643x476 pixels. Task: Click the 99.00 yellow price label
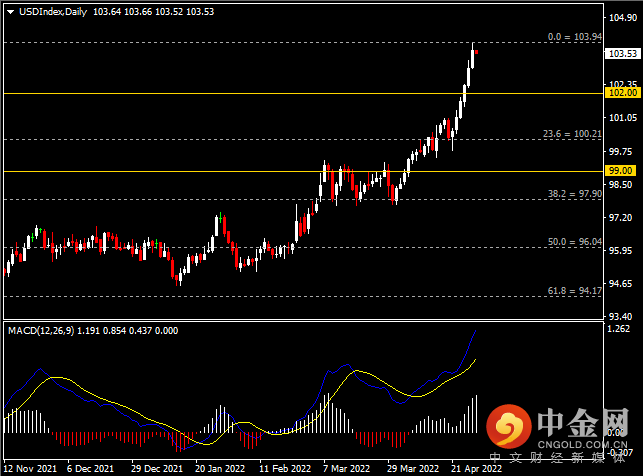[x=620, y=171]
